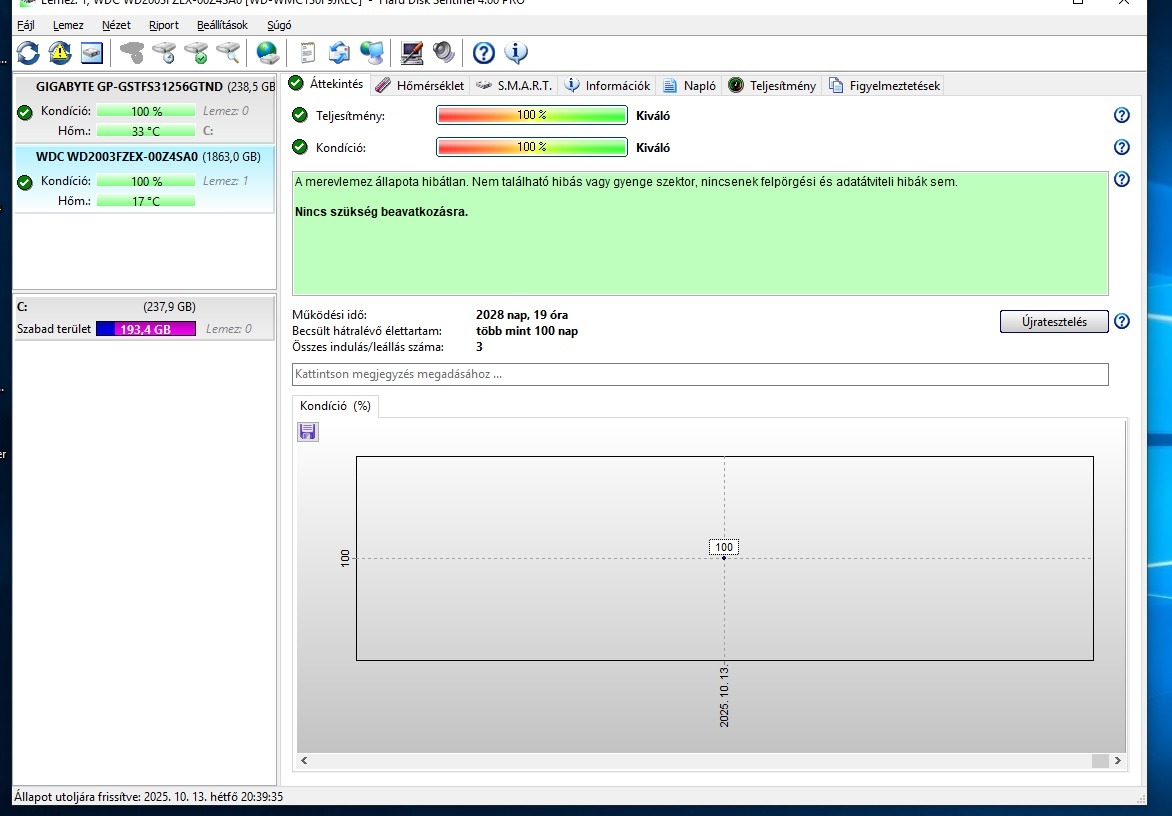Click the globe with disk toolbar icon

(x=267, y=52)
